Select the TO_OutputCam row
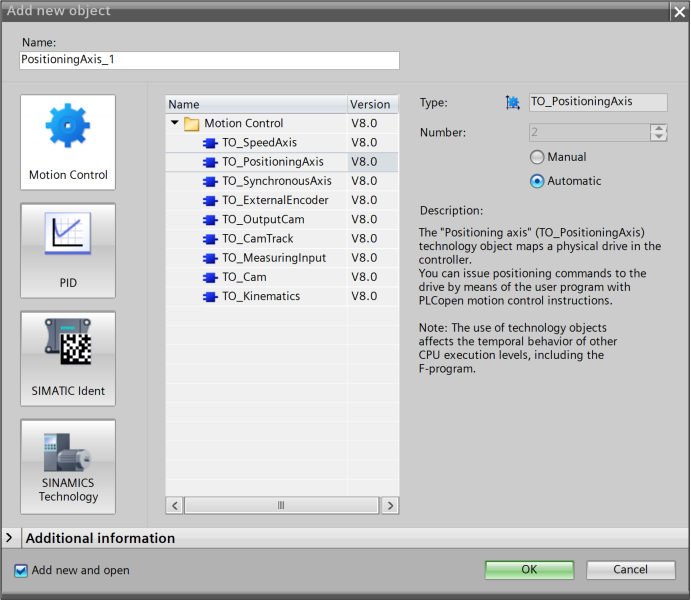 tap(282, 219)
